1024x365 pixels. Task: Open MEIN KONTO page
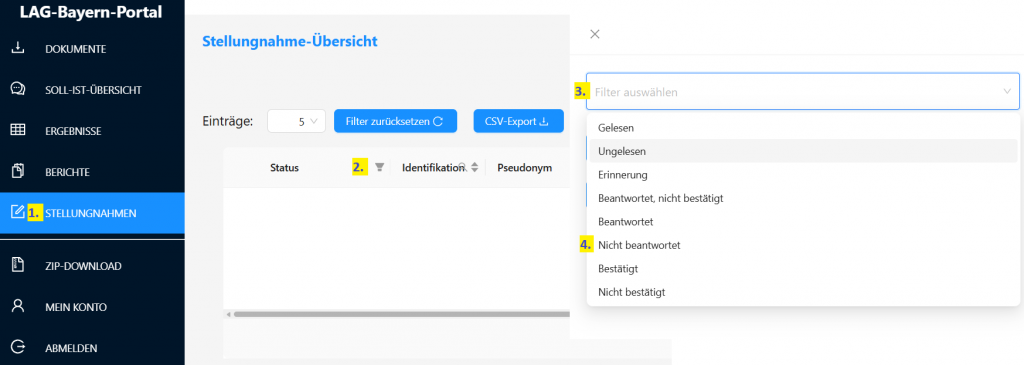point(76,307)
